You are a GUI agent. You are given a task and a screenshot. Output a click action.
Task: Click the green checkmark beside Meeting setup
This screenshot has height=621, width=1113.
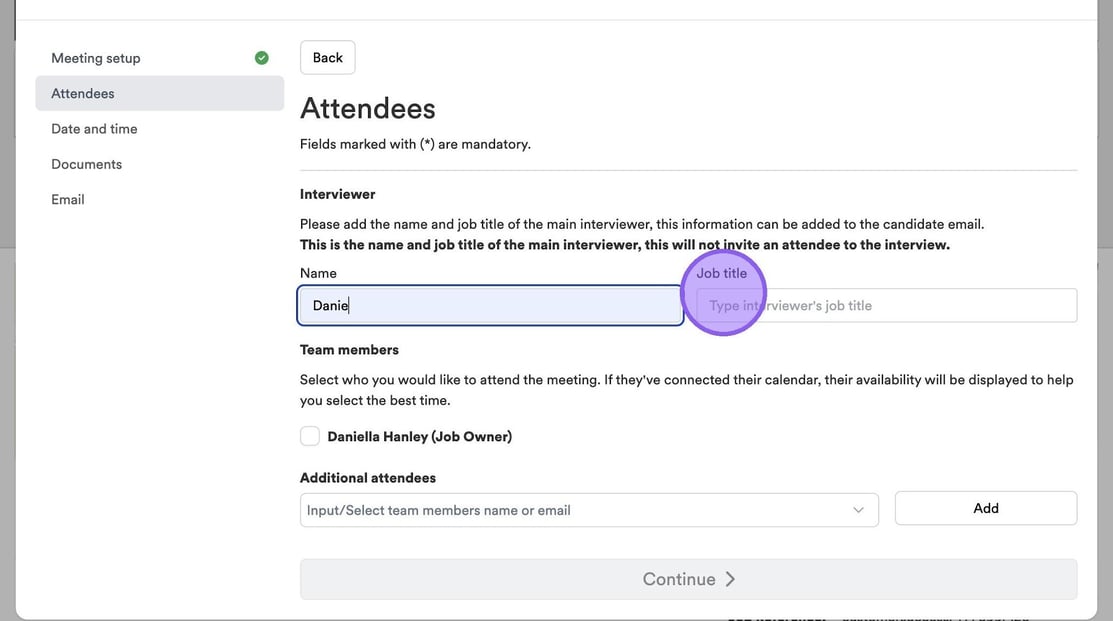262,58
